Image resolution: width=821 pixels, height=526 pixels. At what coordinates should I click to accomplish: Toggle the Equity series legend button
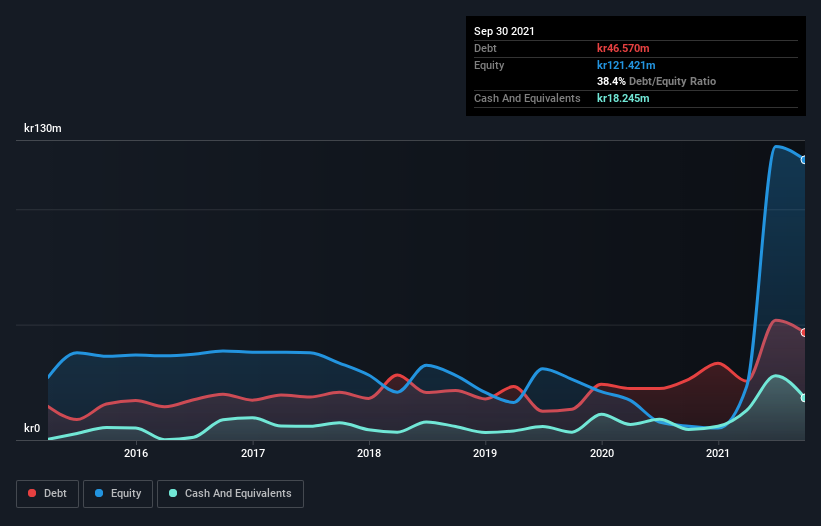118,494
